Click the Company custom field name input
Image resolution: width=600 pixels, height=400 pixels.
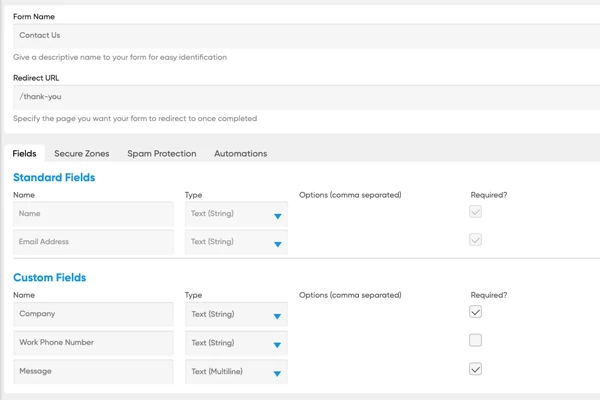(93, 314)
